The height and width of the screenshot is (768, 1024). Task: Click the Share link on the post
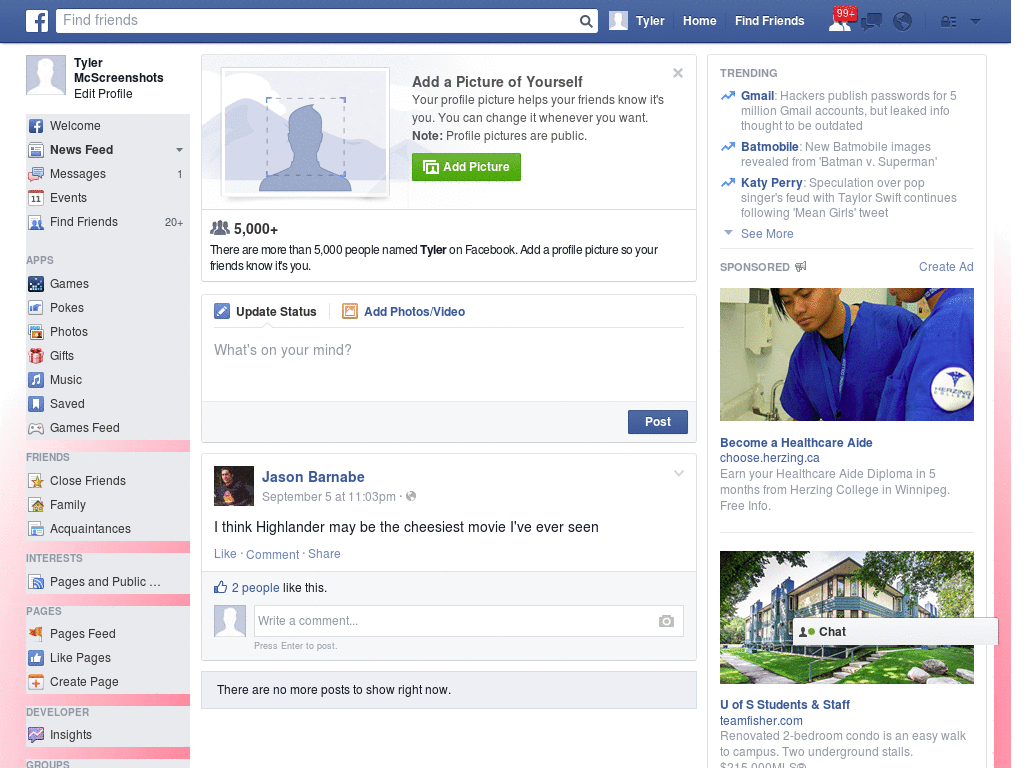pos(324,554)
